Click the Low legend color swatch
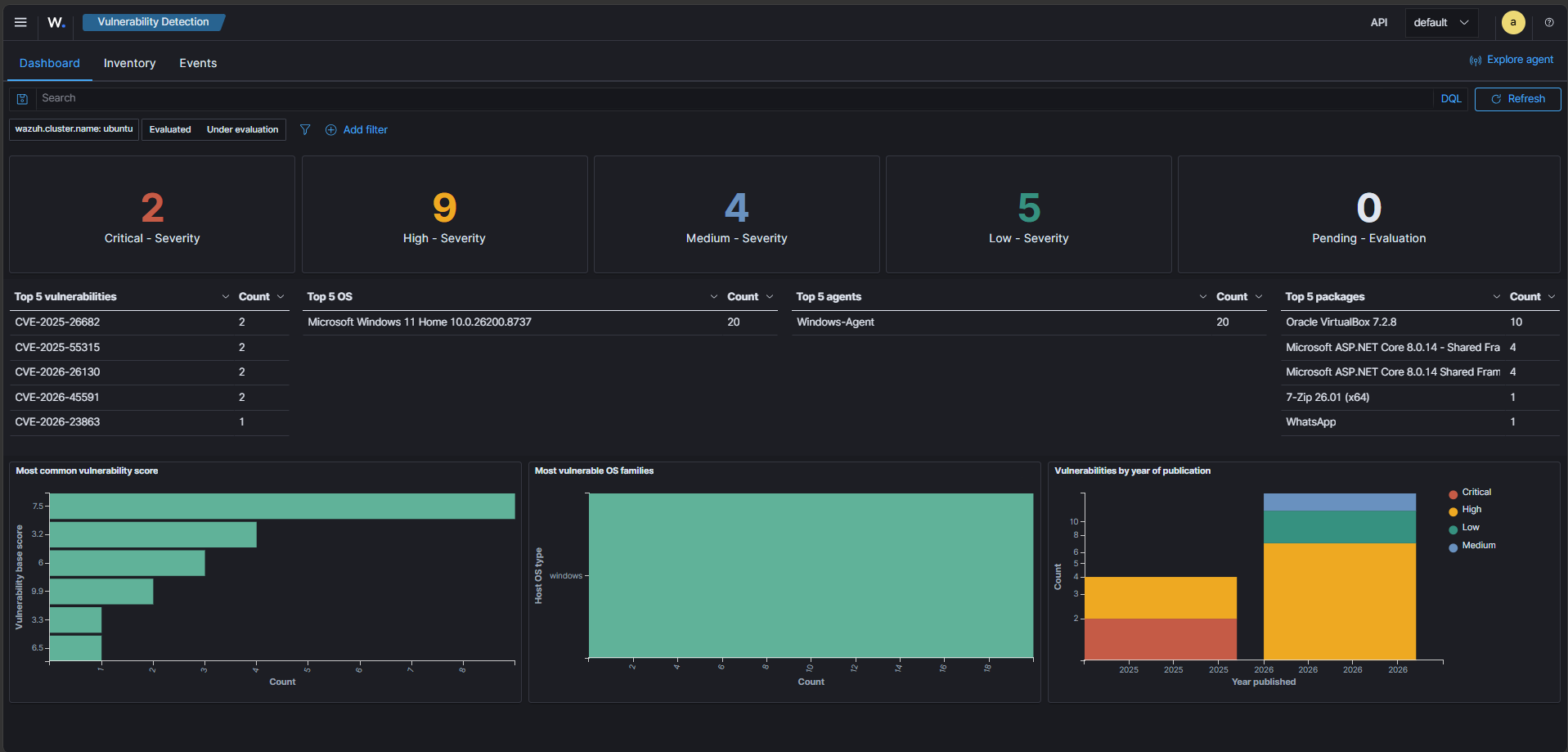The width and height of the screenshot is (1568, 752). 1453,529
